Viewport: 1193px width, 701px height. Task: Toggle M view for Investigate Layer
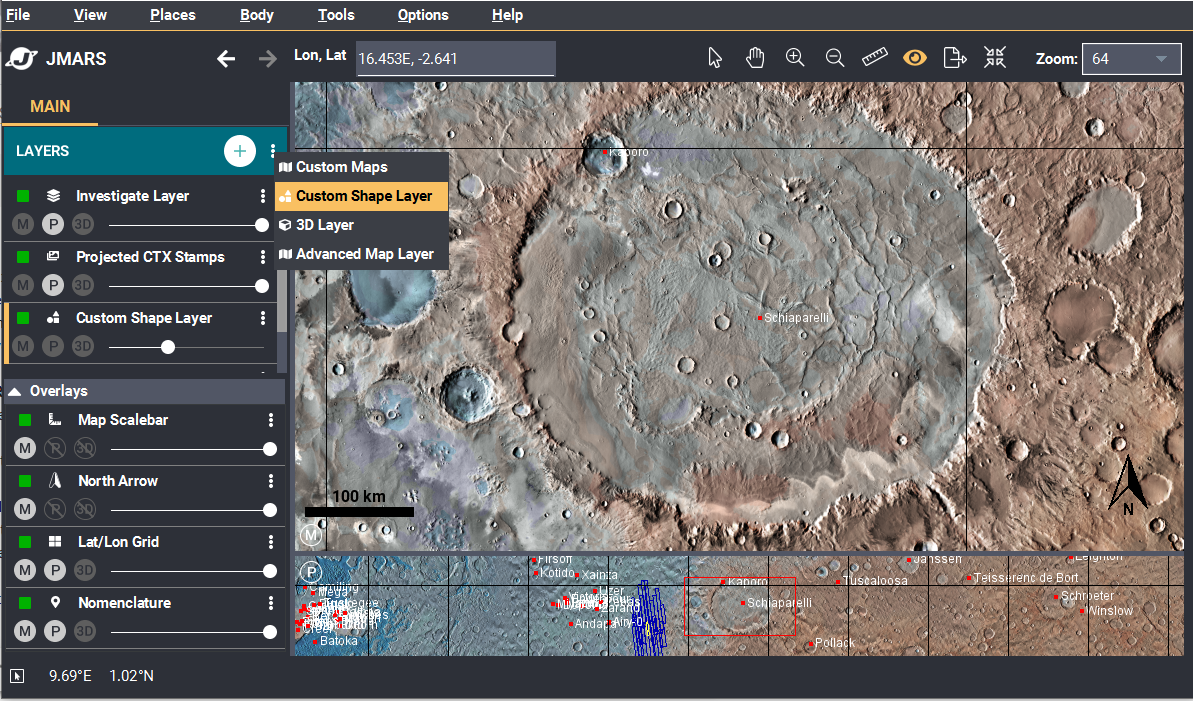(23, 225)
